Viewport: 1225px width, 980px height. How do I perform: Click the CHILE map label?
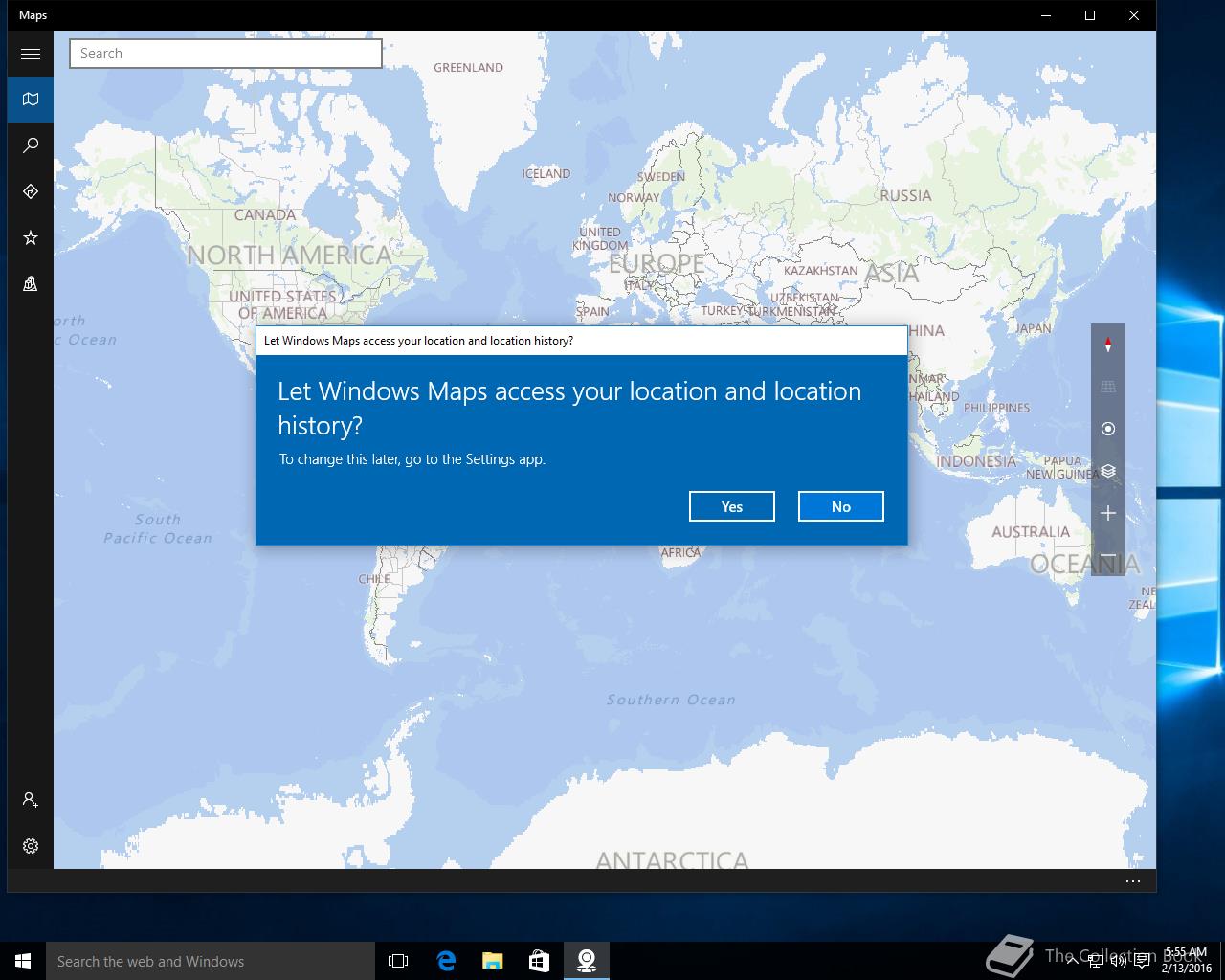pos(374,579)
